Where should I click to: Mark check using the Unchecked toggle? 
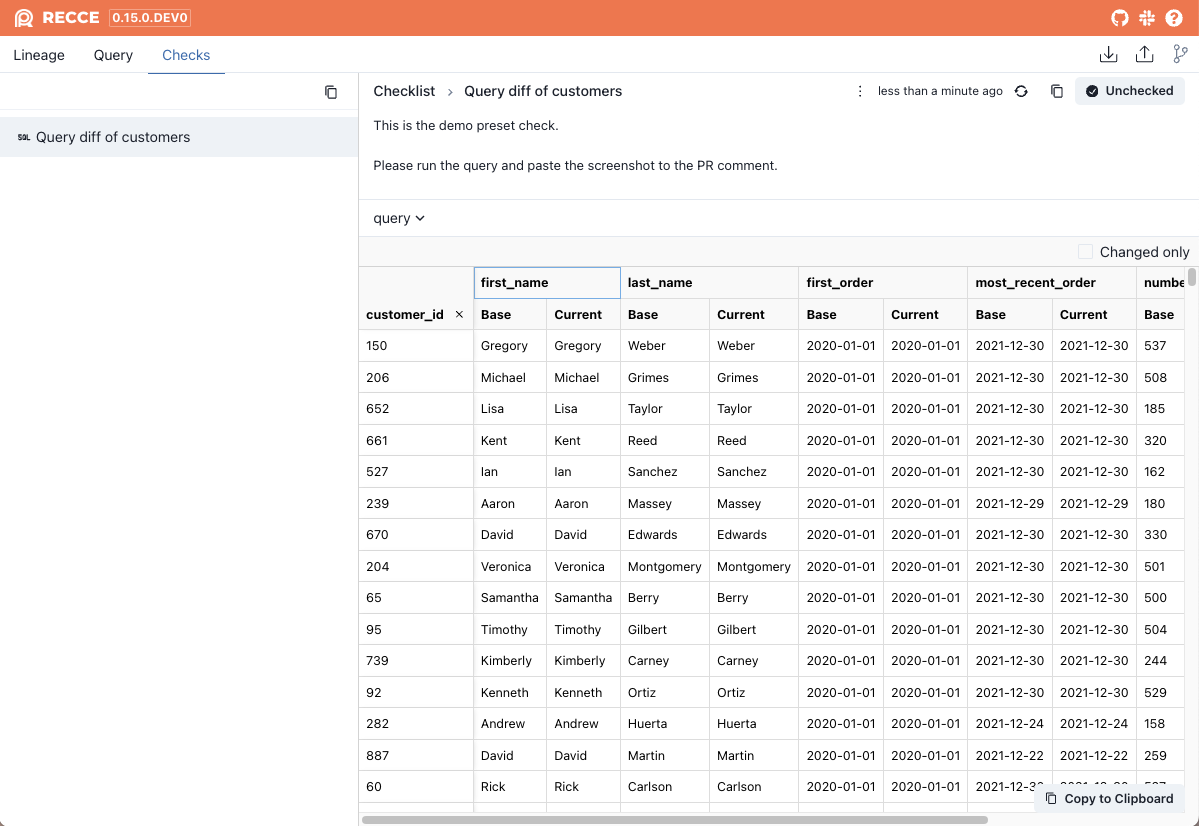point(1130,91)
